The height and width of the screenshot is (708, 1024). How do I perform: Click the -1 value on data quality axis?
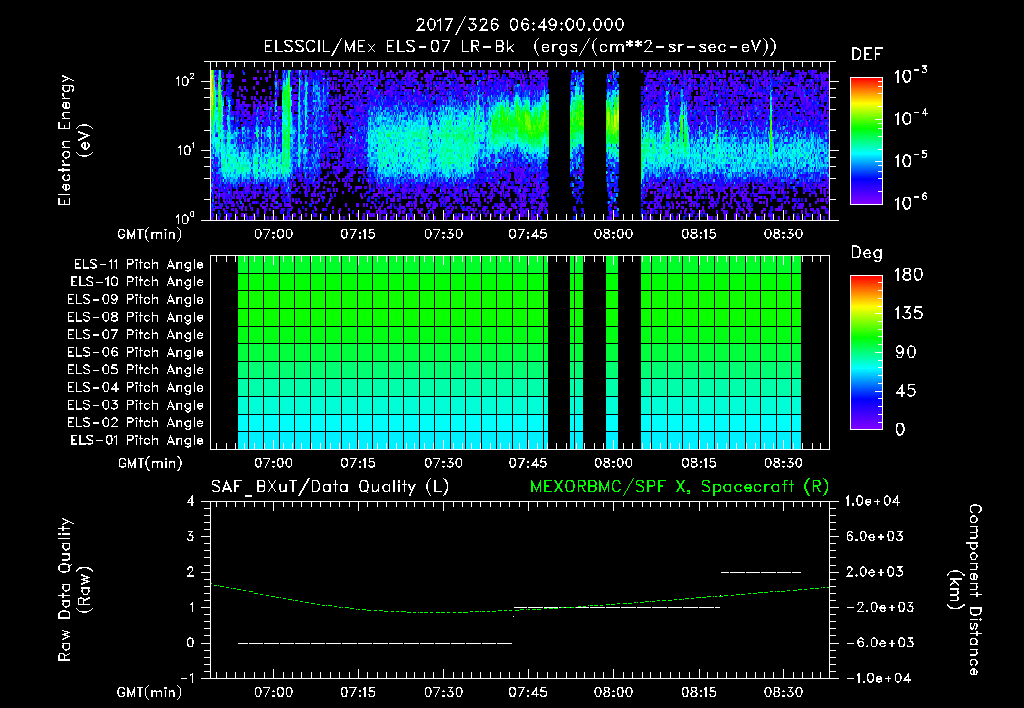point(187,678)
